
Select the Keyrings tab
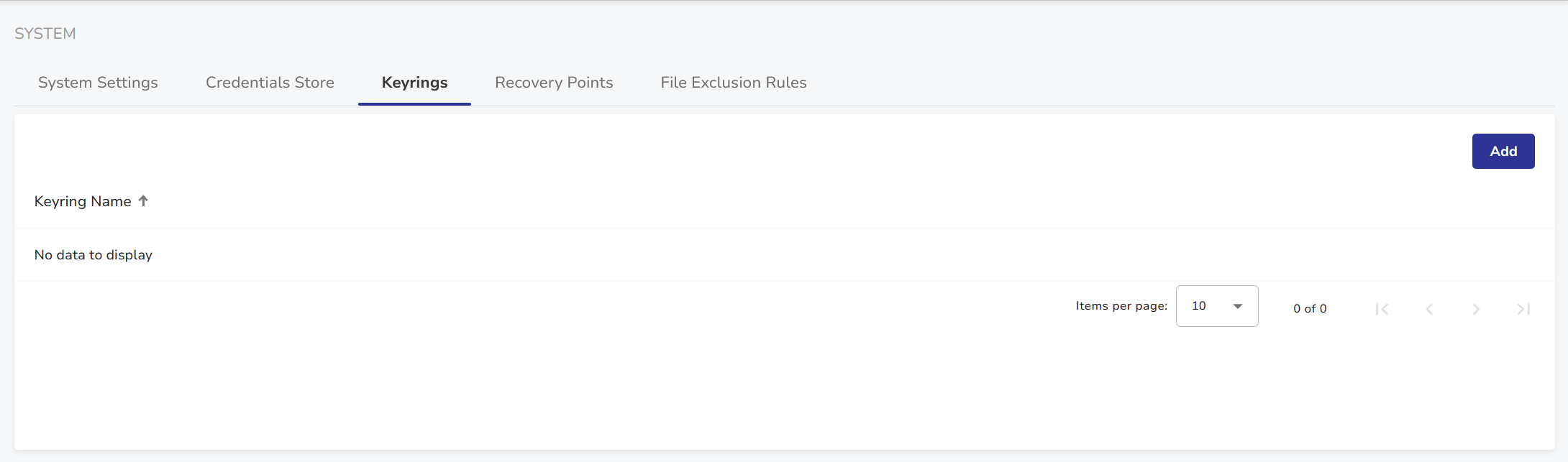tap(414, 83)
